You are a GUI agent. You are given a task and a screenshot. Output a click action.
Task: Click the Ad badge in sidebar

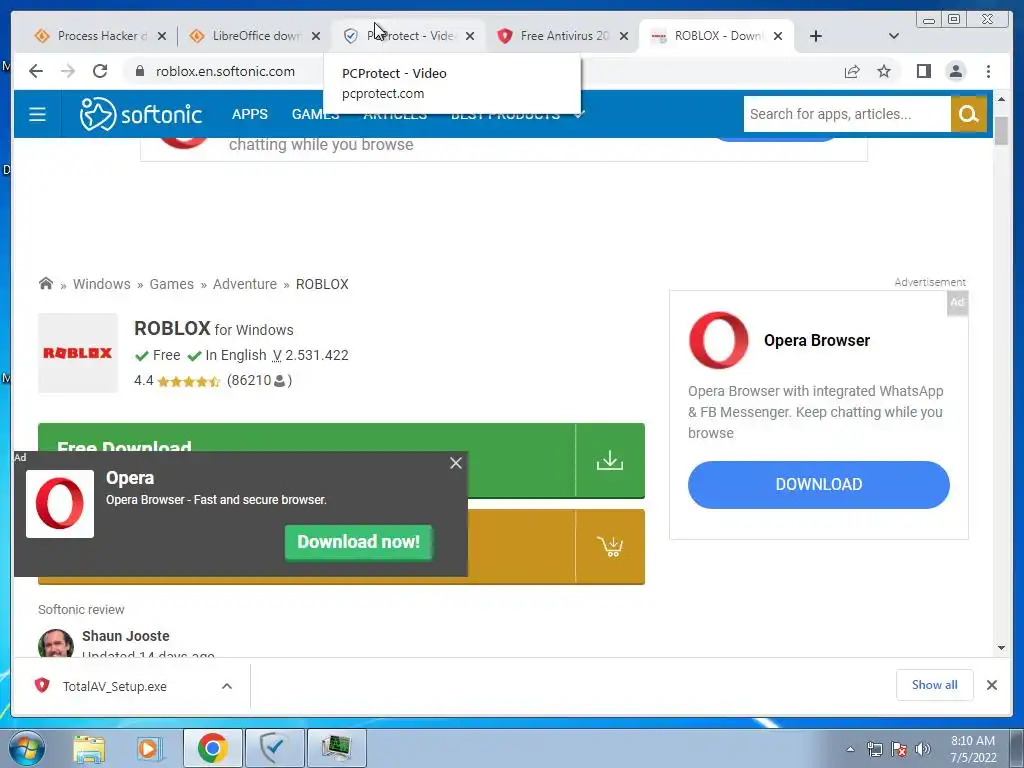point(957,302)
